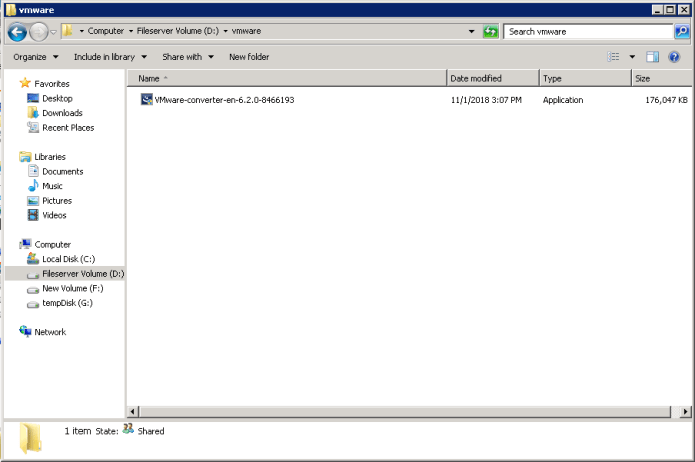
Task: Open the Share with menu
Action: tap(188, 57)
